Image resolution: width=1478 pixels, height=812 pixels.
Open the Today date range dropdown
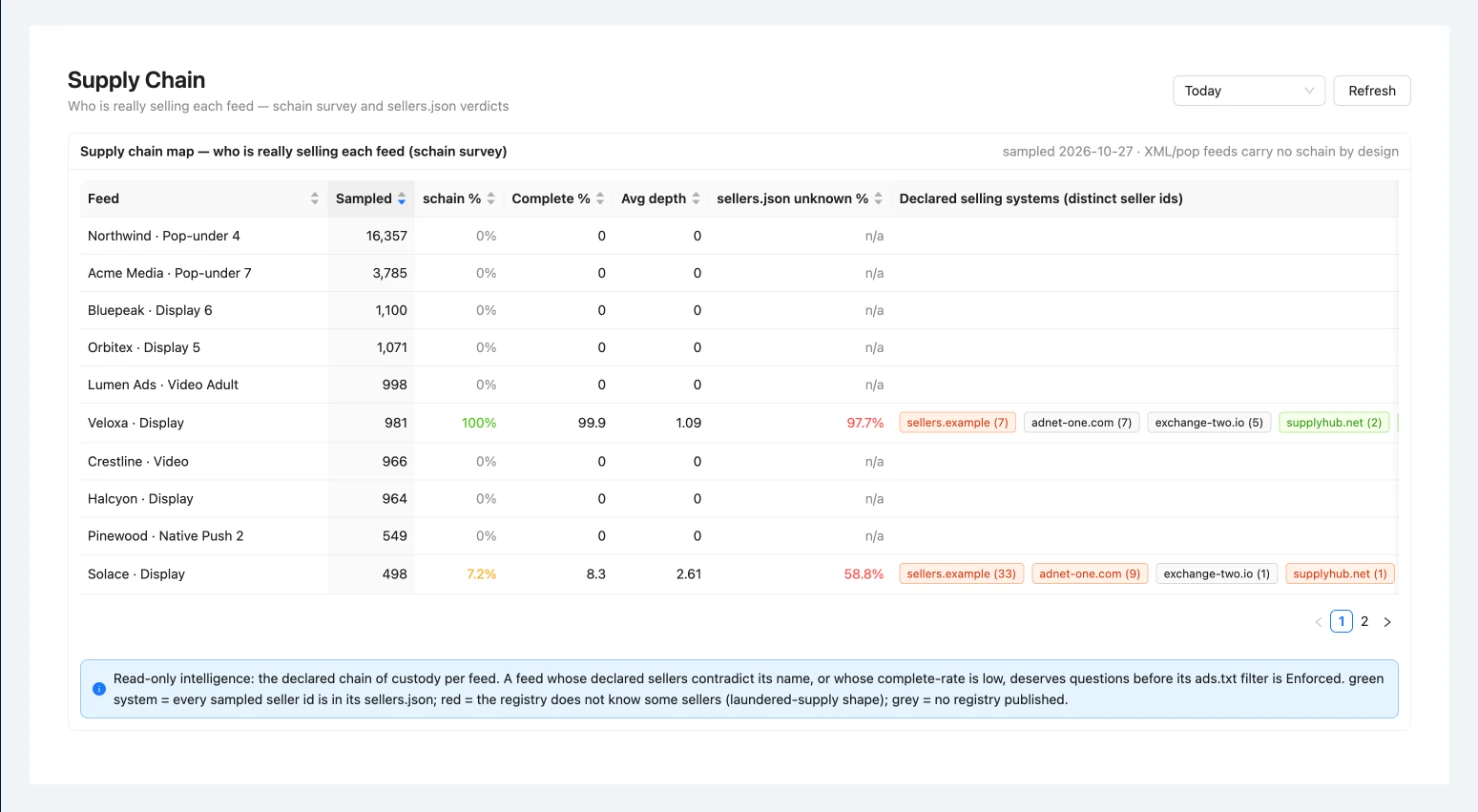click(1249, 91)
